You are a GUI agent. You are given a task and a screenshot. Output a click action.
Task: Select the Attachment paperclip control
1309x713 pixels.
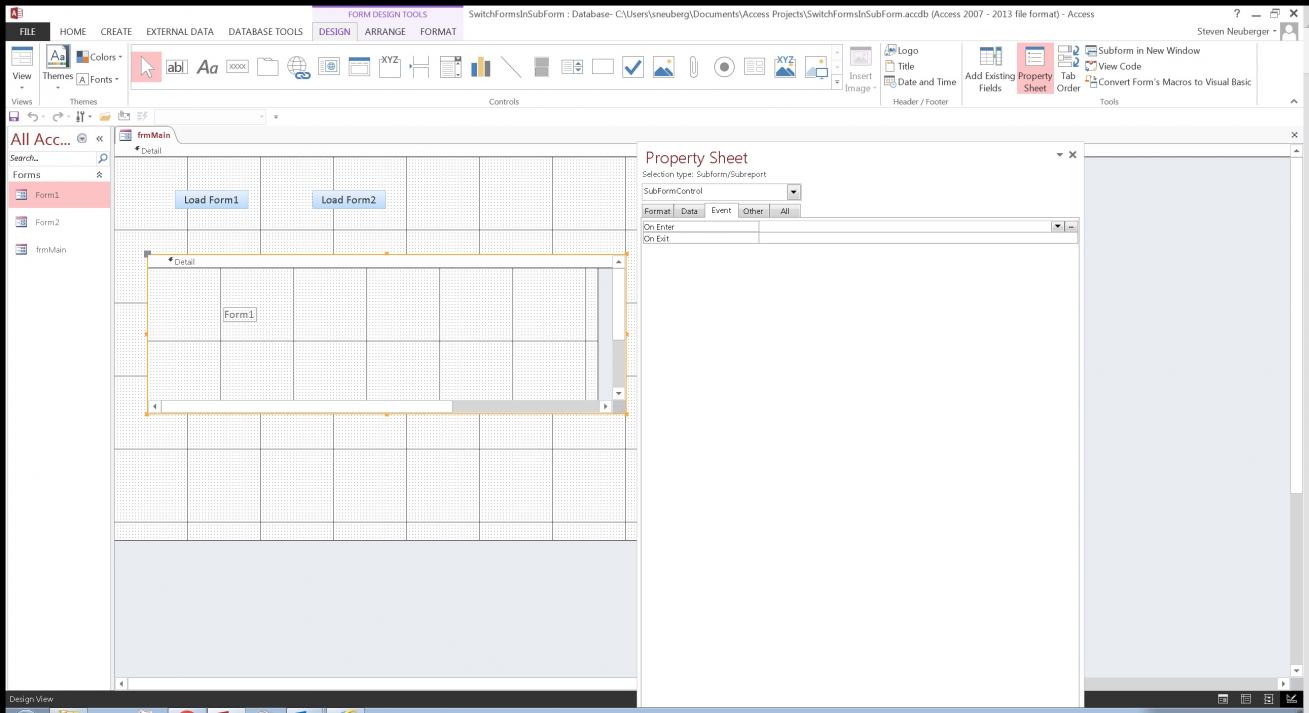[x=693, y=67]
